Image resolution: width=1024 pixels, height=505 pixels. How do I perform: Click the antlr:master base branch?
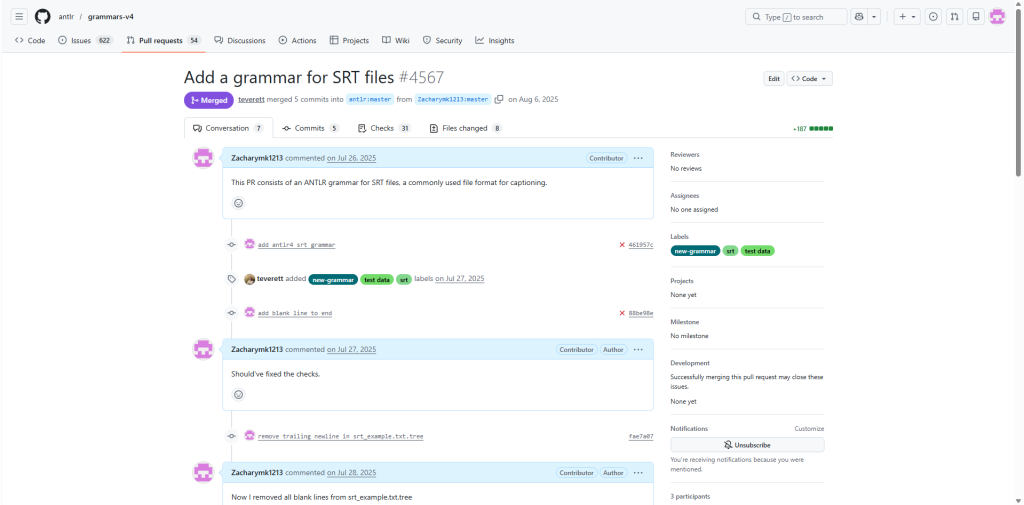370,99
